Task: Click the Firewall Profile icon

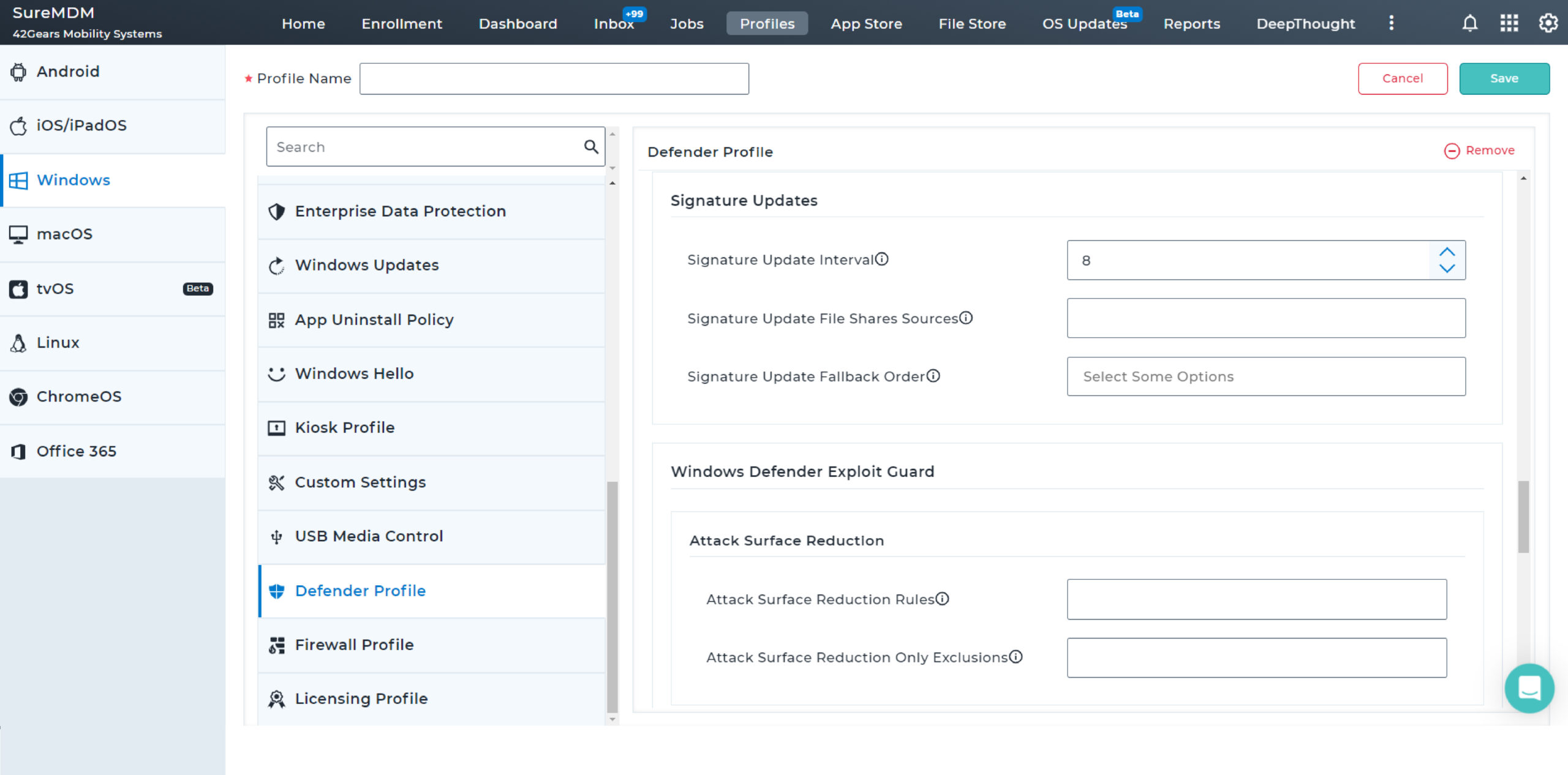Action: click(x=277, y=645)
